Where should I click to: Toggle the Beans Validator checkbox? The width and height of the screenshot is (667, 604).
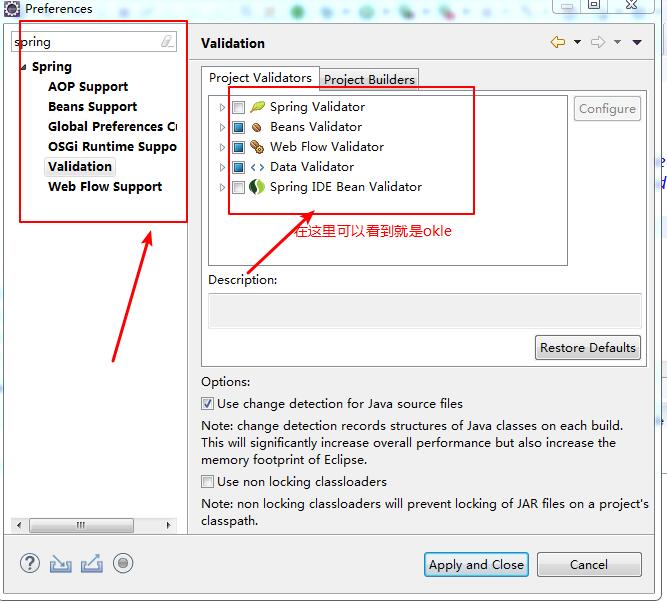pos(239,127)
